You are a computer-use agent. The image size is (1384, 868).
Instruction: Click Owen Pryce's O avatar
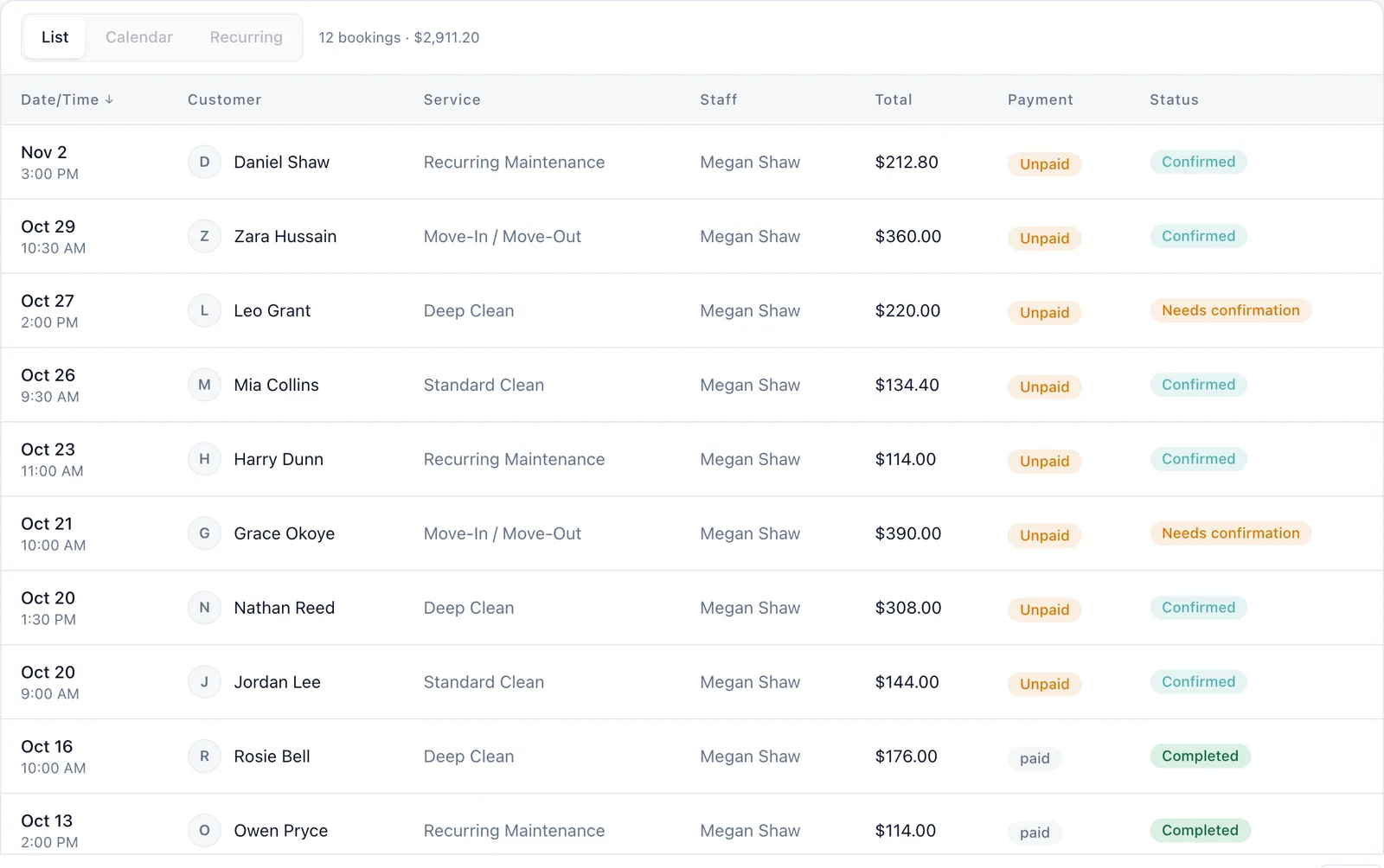[204, 831]
